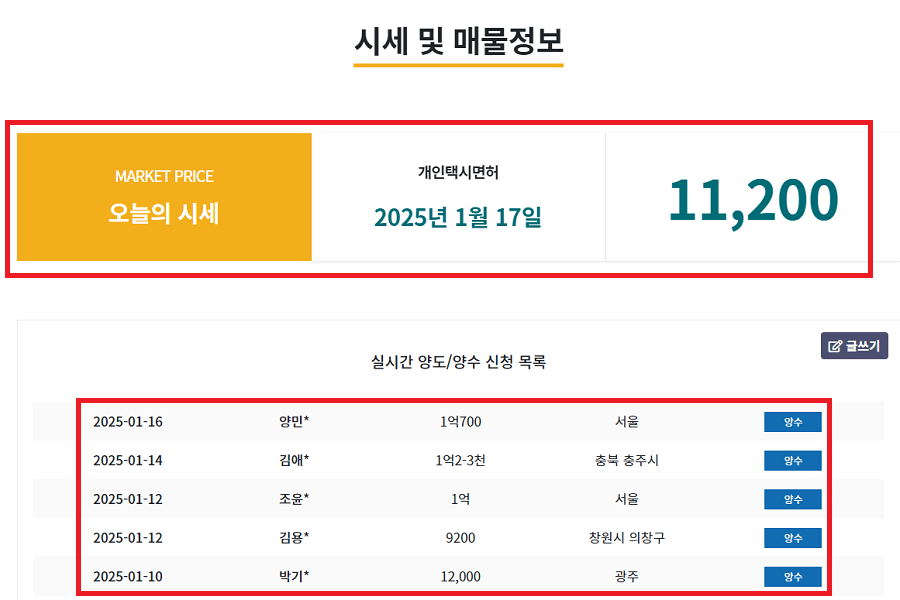The height and width of the screenshot is (600, 900).
Task: Click 양수 for the 김애* 충북 충주시 listing
Action: (x=792, y=460)
